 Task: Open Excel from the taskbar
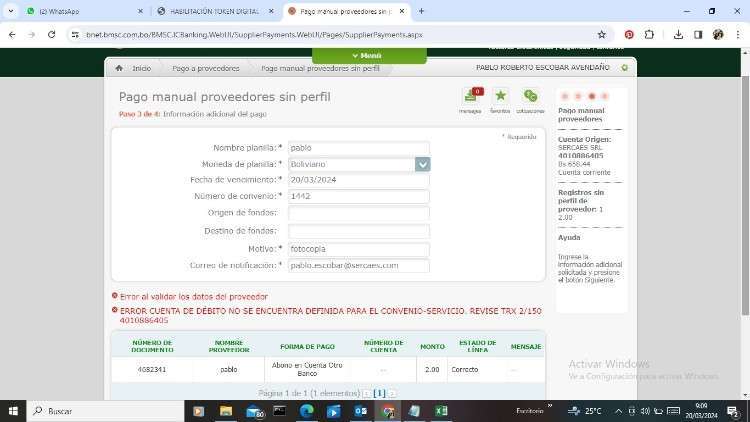441,411
